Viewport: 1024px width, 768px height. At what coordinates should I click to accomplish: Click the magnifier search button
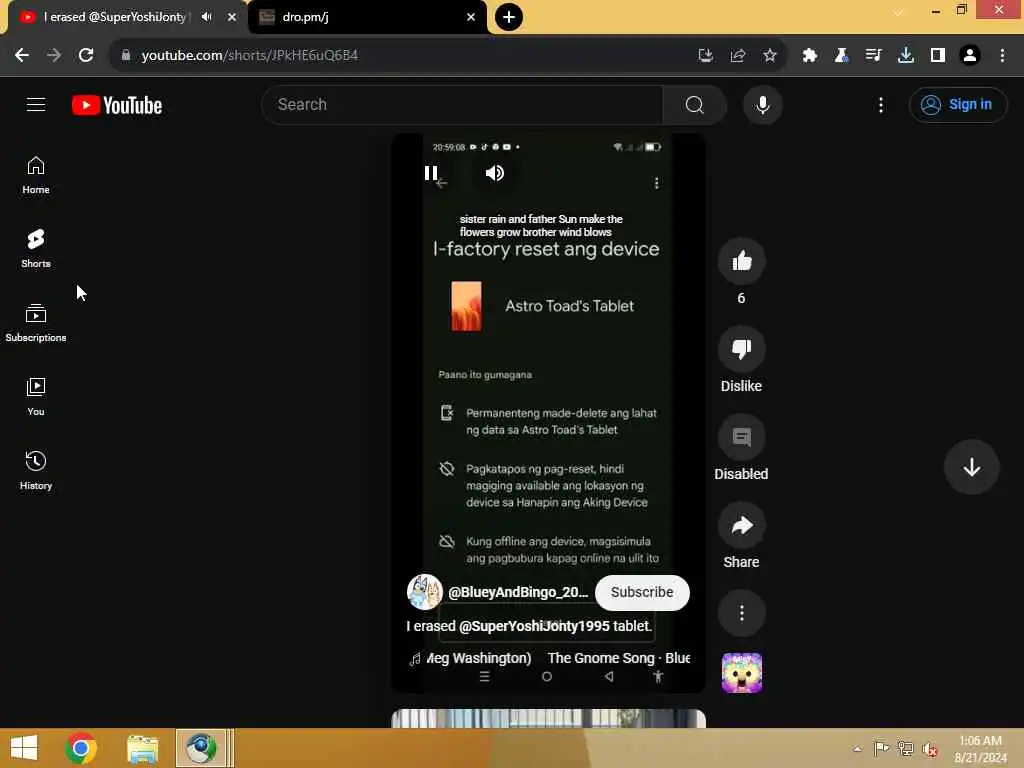[694, 104]
